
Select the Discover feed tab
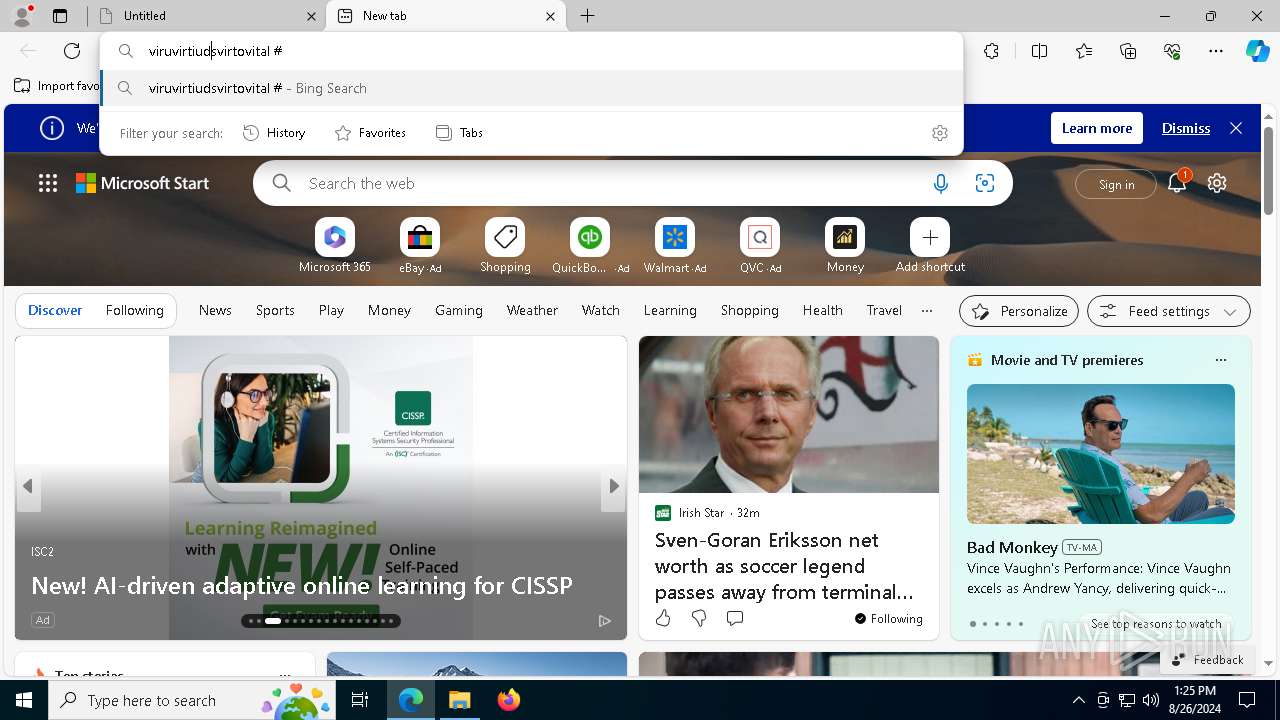[x=55, y=310]
